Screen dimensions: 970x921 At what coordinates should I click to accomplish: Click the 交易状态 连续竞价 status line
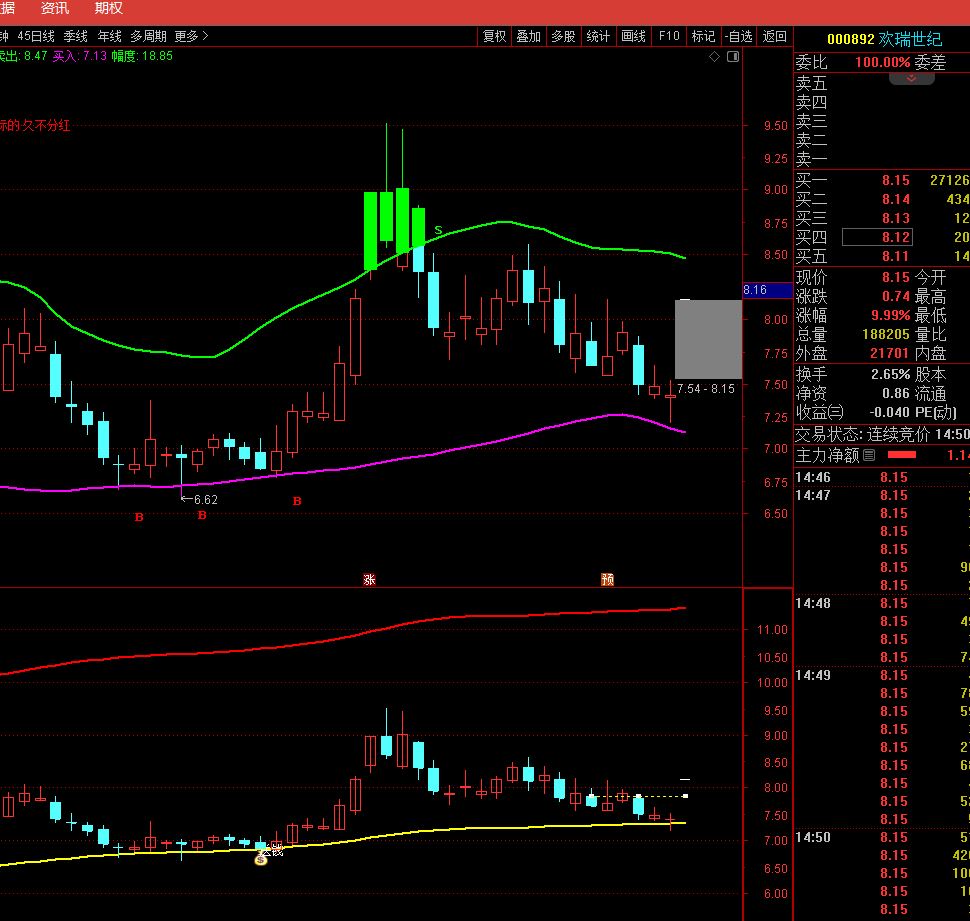pyautogui.click(x=882, y=434)
